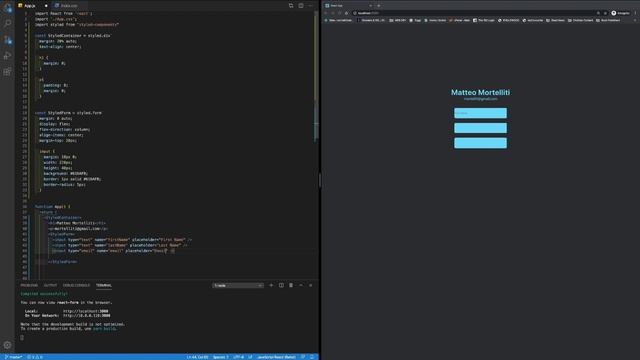
Task: Switch to the App.js editor tab
Action: (x=33, y=6)
